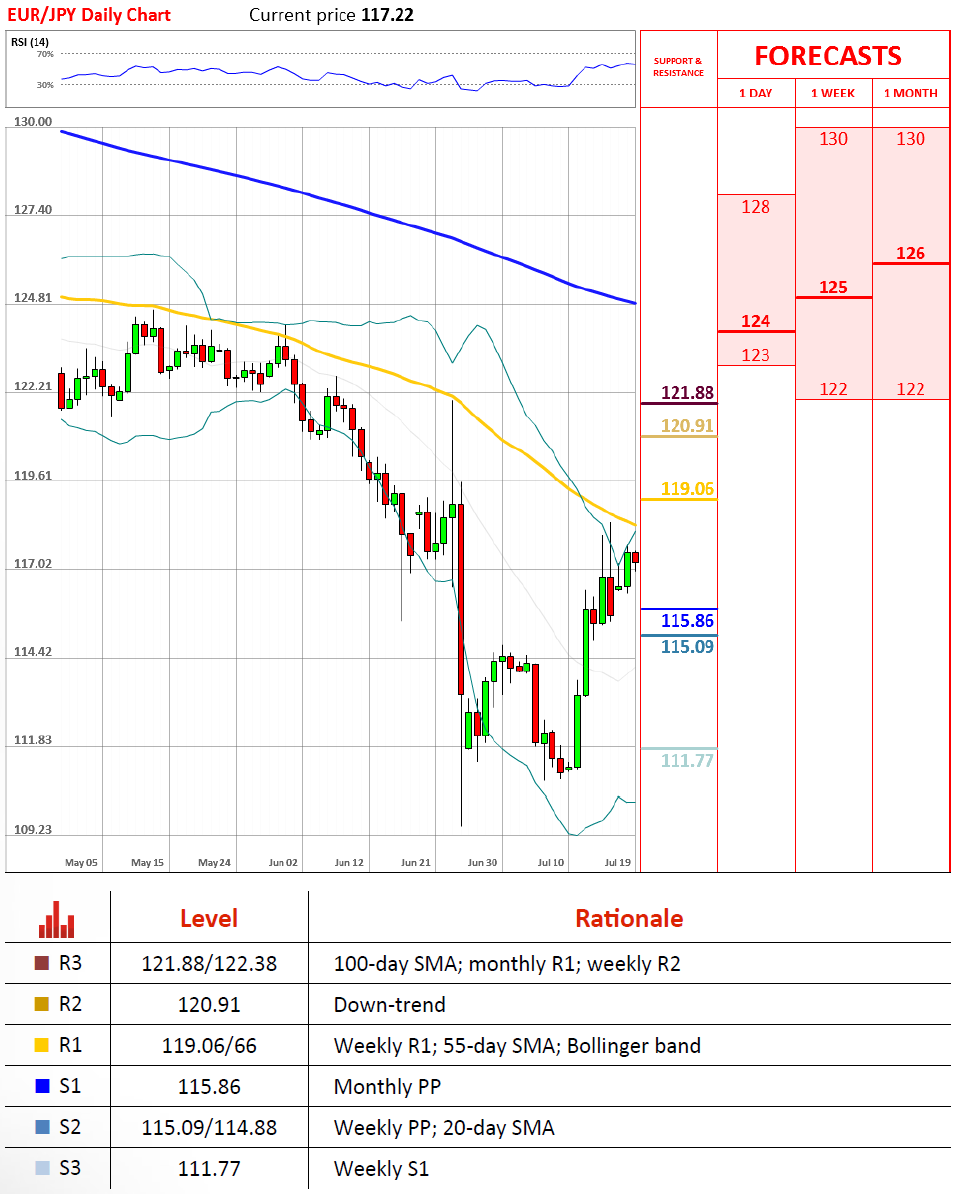Click the R1 yellow color swatch

(x=43, y=1046)
